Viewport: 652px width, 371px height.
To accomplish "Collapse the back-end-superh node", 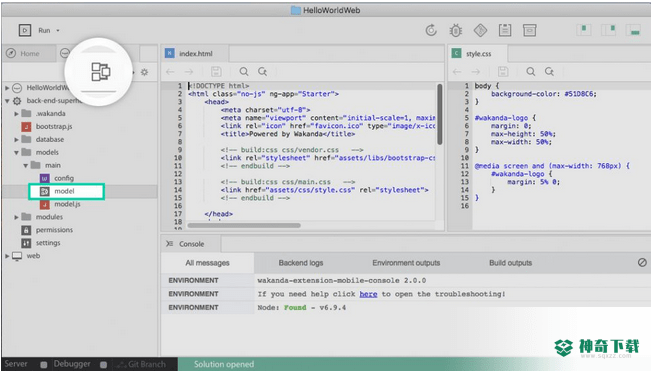I will click(x=7, y=101).
